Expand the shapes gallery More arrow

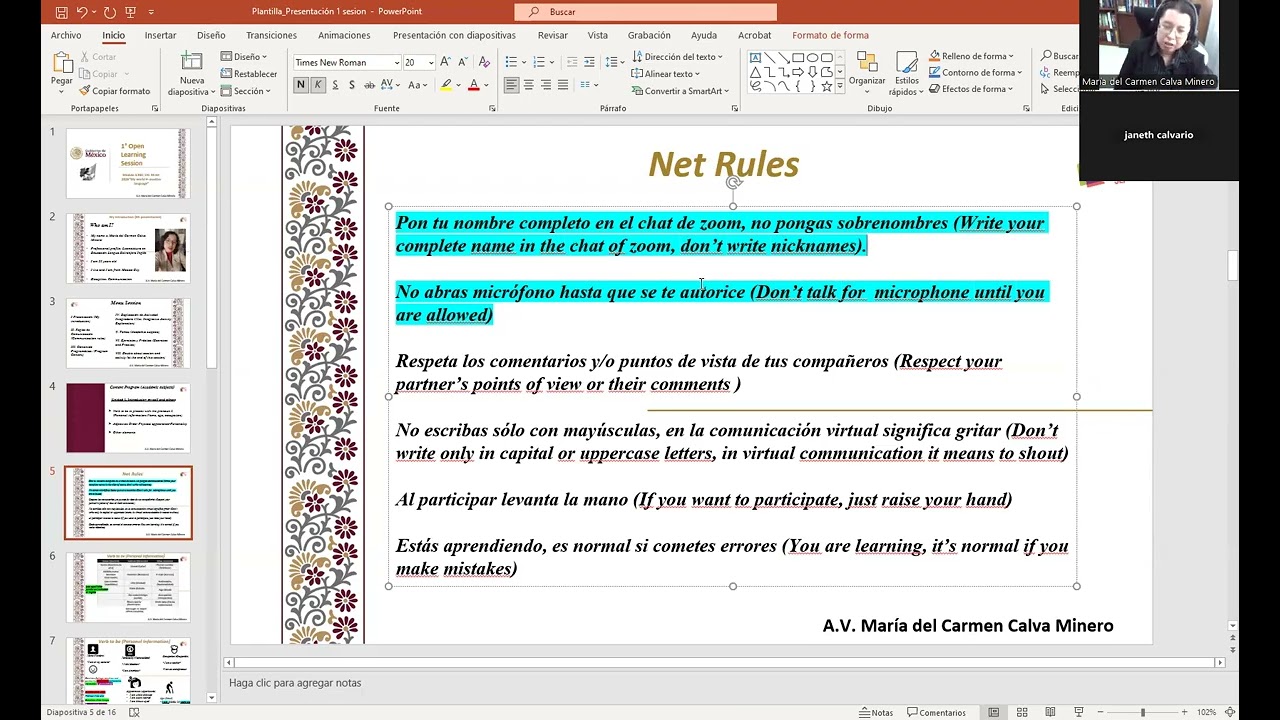(840, 87)
